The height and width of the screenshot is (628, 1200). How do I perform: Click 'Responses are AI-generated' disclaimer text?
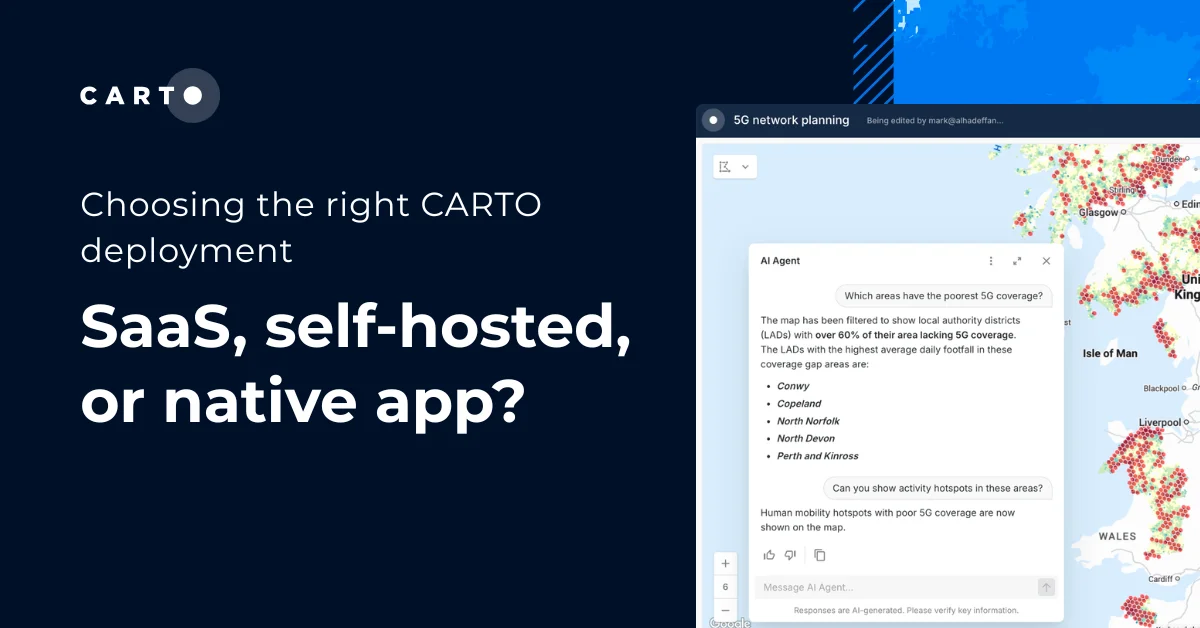click(x=906, y=610)
